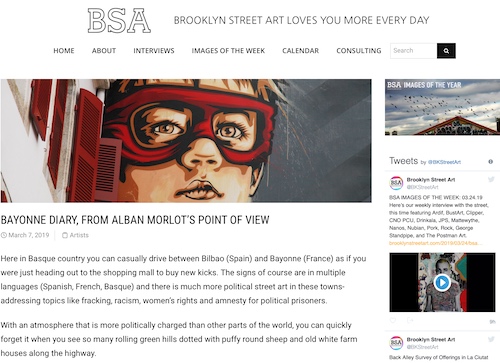This screenshot has height=363, width=500.
Task: Open the @BKStreetArt Twitter handle link
Action: 444,162
